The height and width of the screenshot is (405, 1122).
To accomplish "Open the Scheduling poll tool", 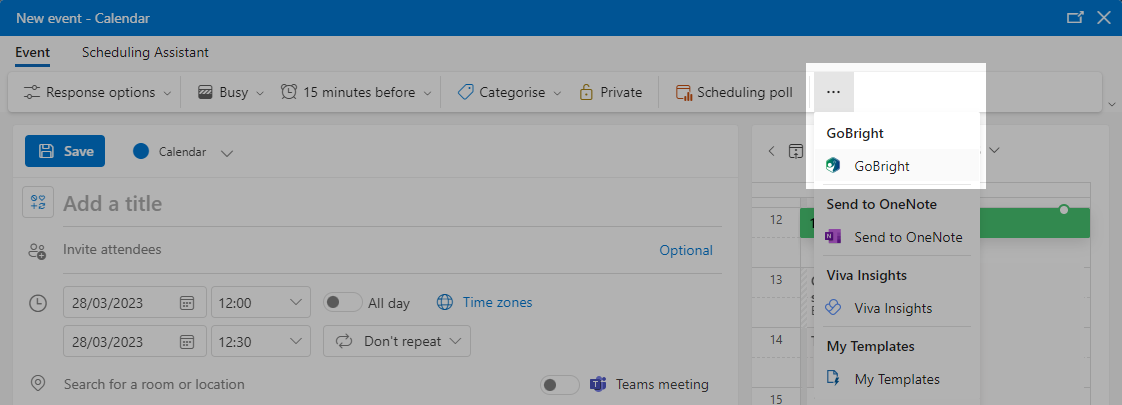I will point(734,92).
